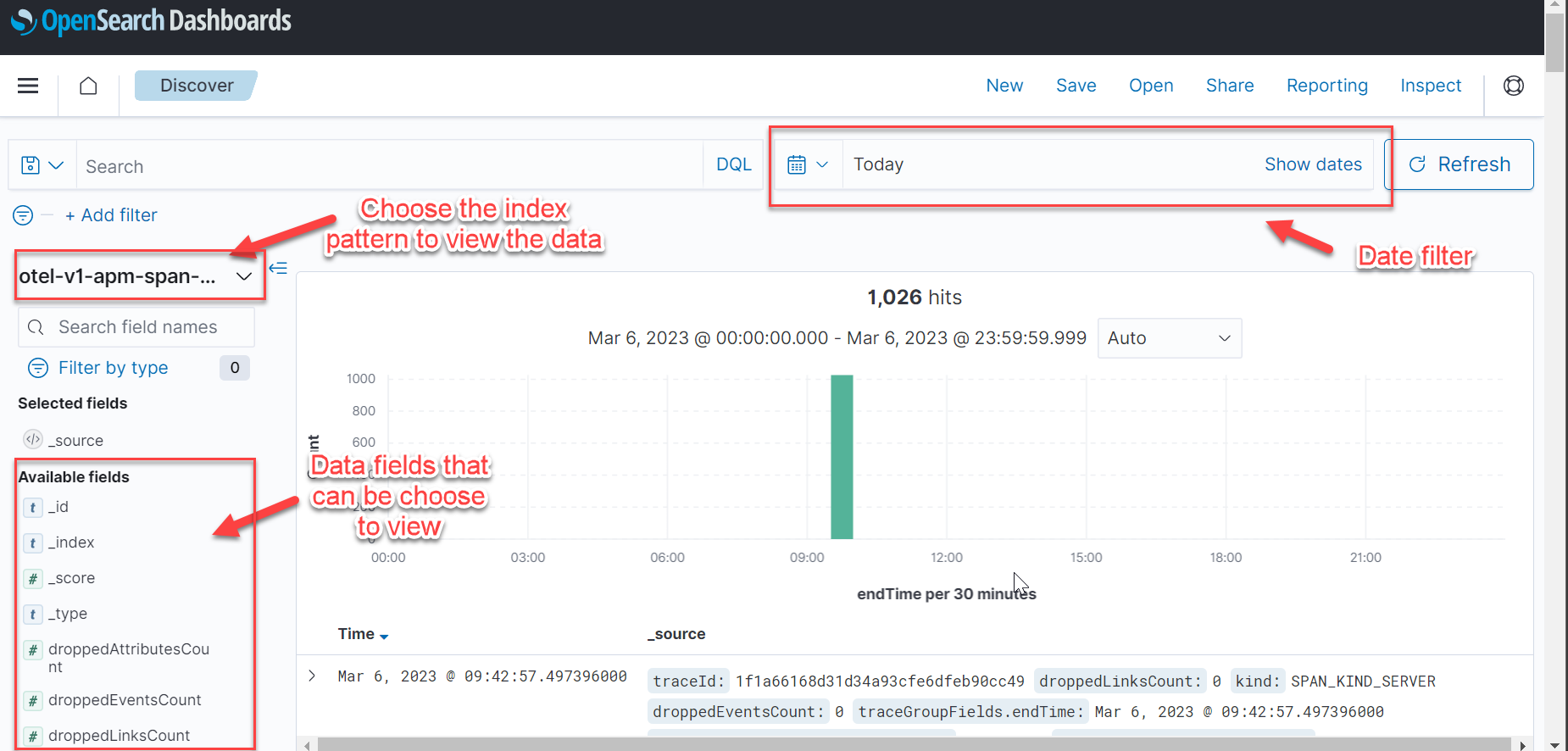Go to Home via house icon
Viewport: 1568px width, 751px height.
pos(88,86)
